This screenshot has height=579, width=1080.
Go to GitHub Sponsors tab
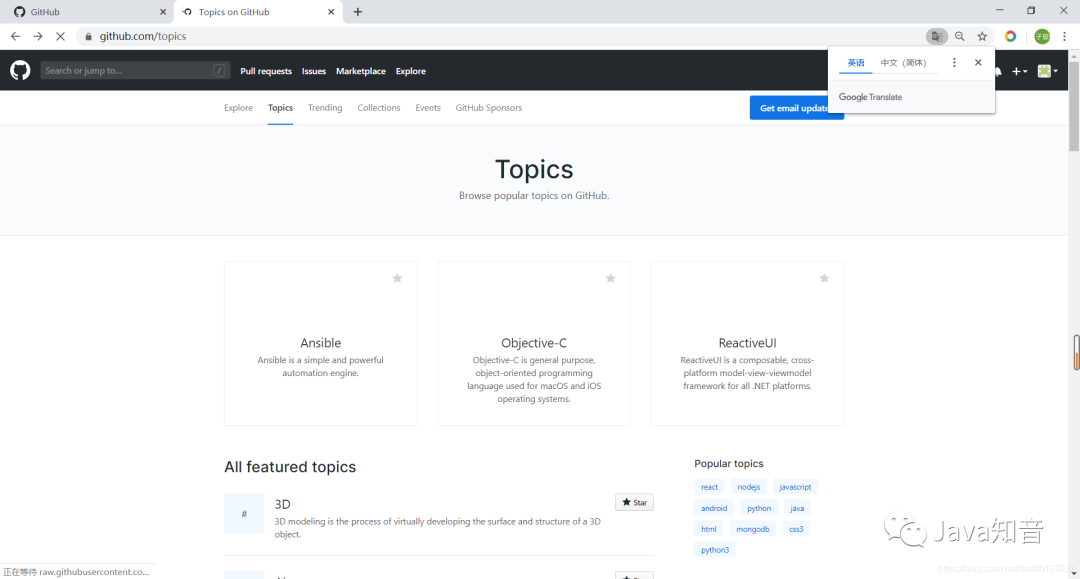(488, 107)
